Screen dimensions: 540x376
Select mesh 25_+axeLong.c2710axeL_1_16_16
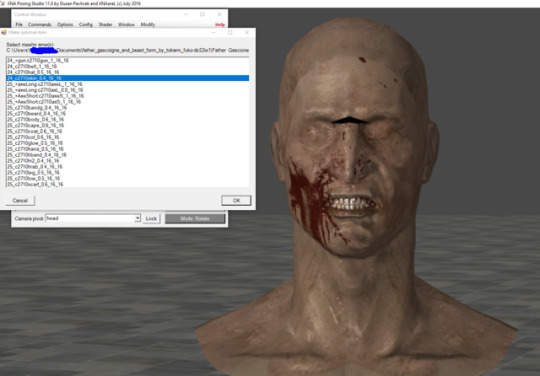click(x=127, y=84)
